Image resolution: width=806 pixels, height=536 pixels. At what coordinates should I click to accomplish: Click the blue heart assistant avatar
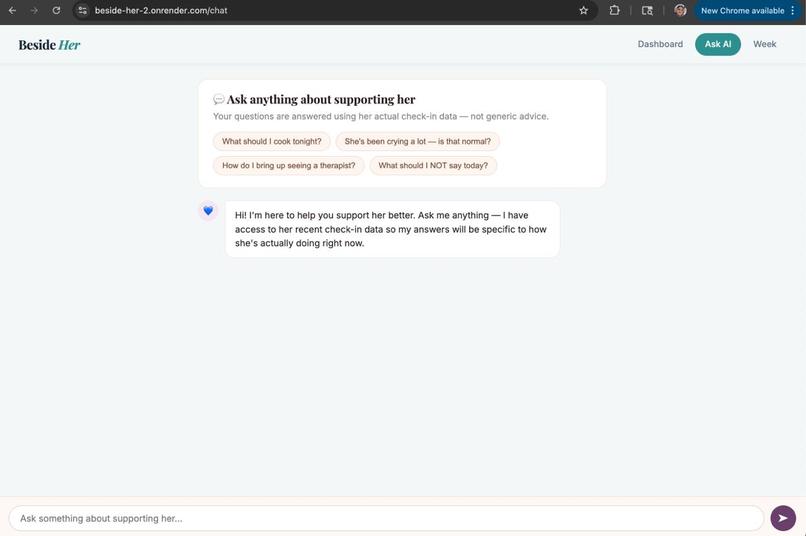coord(208,211)
